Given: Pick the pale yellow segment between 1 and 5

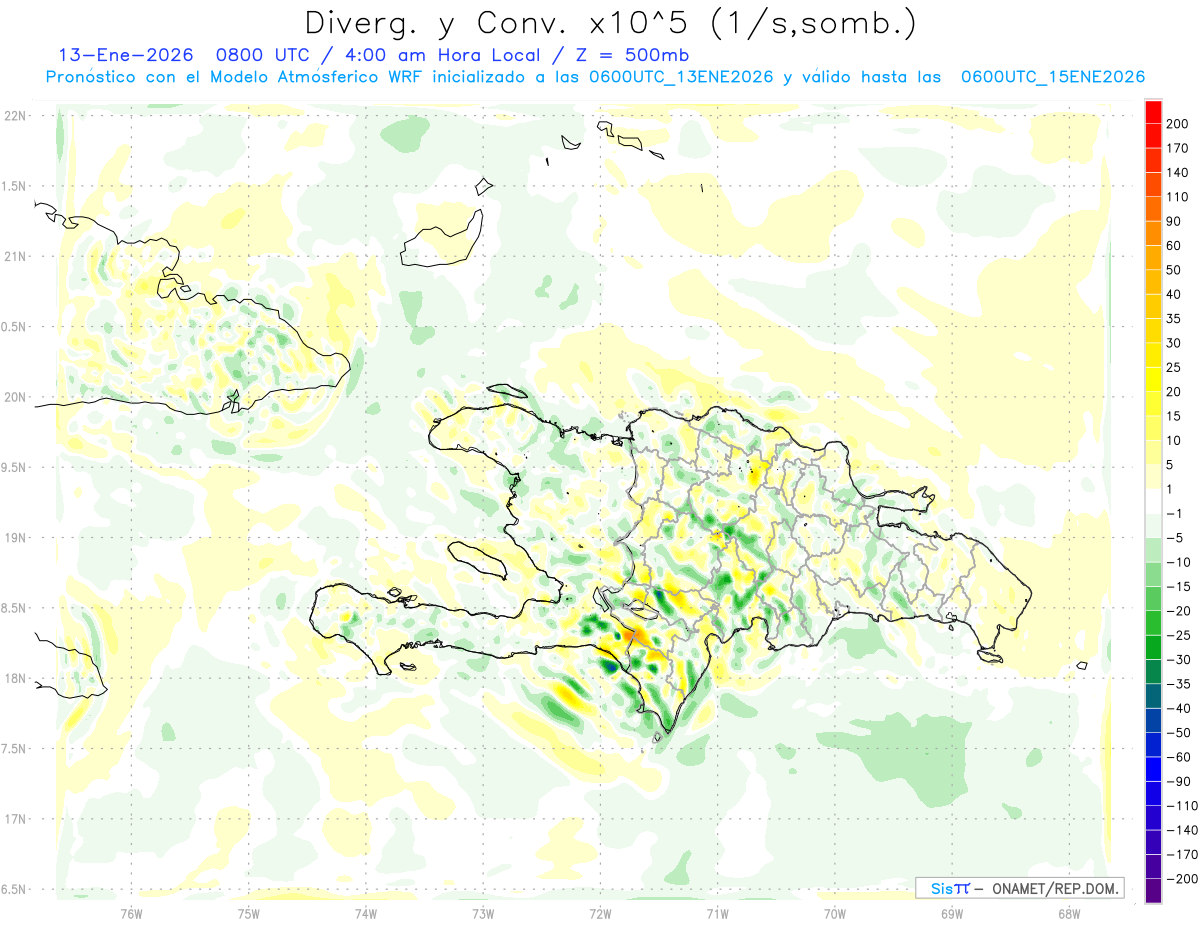Looking at the screenshot, I should [1153, 477].
